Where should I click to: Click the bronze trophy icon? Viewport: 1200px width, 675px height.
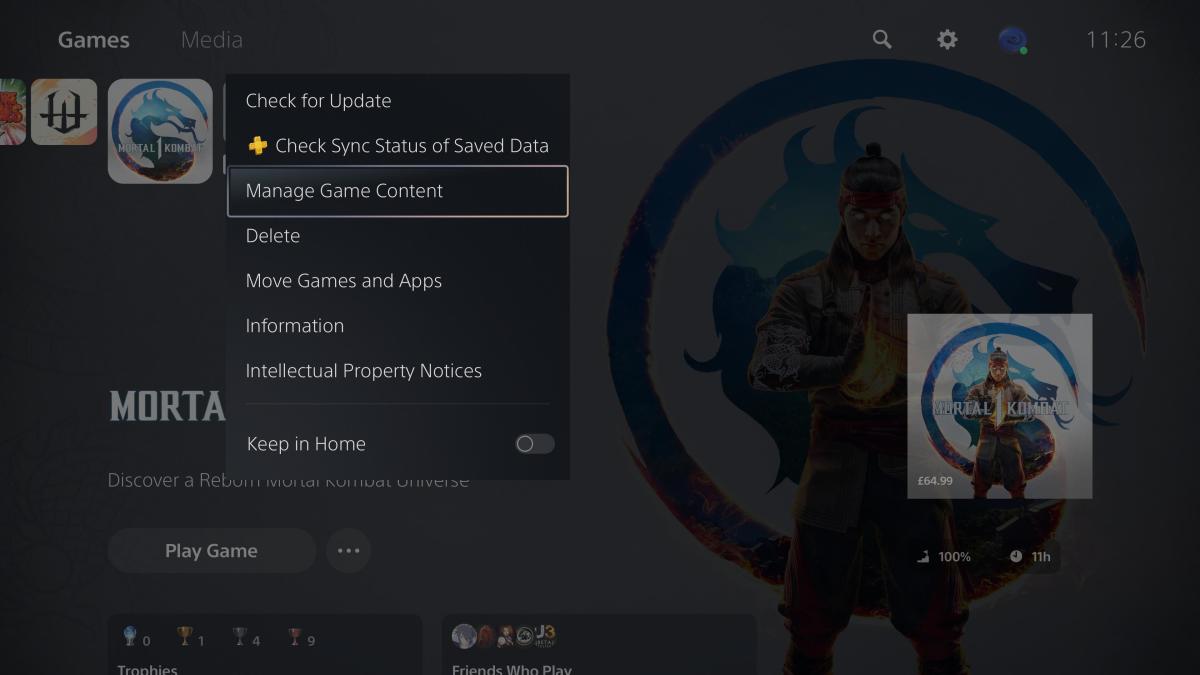(x=294, y=637)
